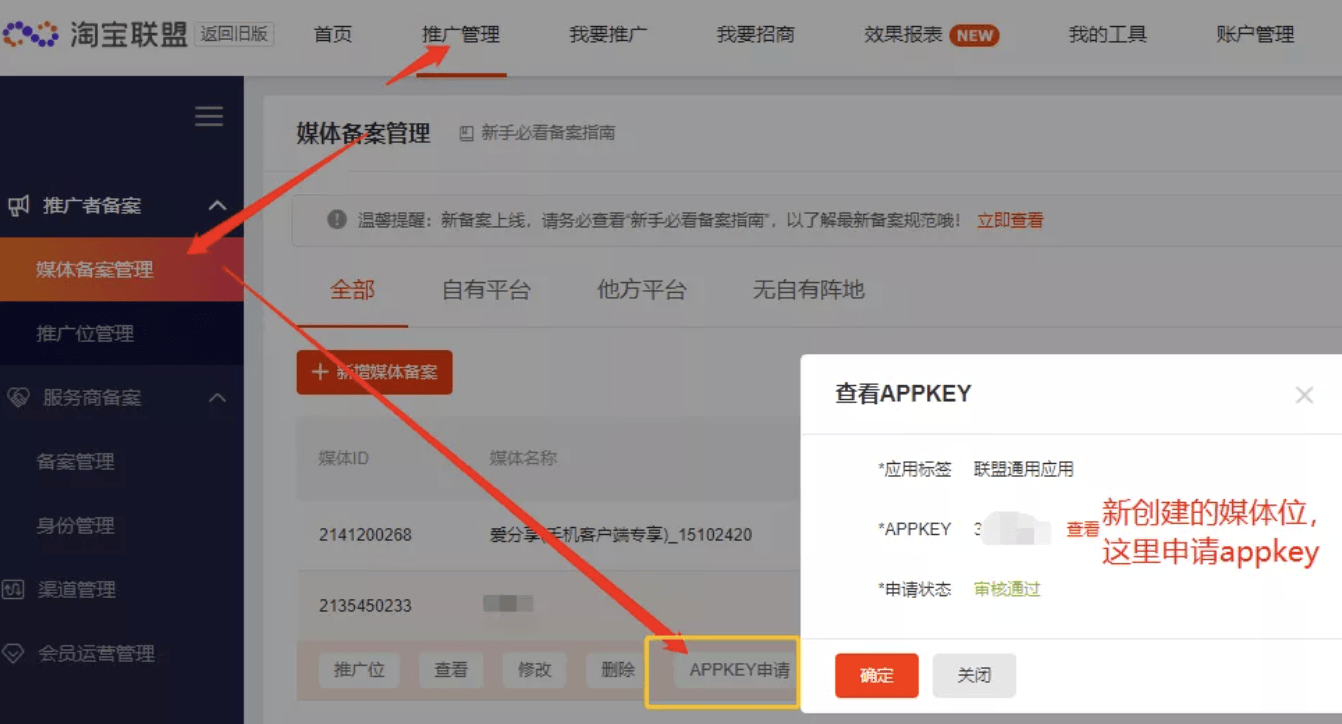Click 媒体ID column header

(344, 458)
